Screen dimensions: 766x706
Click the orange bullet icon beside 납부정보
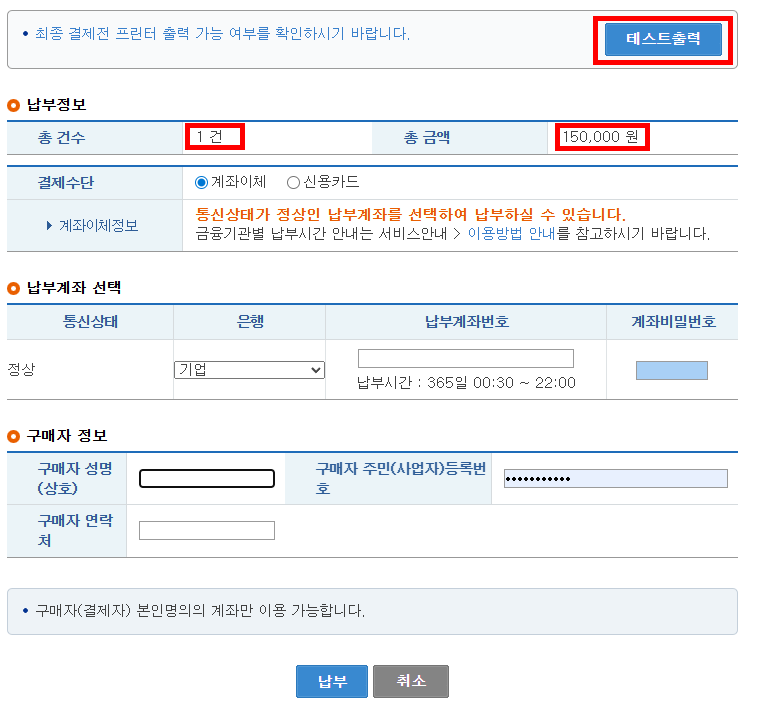tap(13, 105)
